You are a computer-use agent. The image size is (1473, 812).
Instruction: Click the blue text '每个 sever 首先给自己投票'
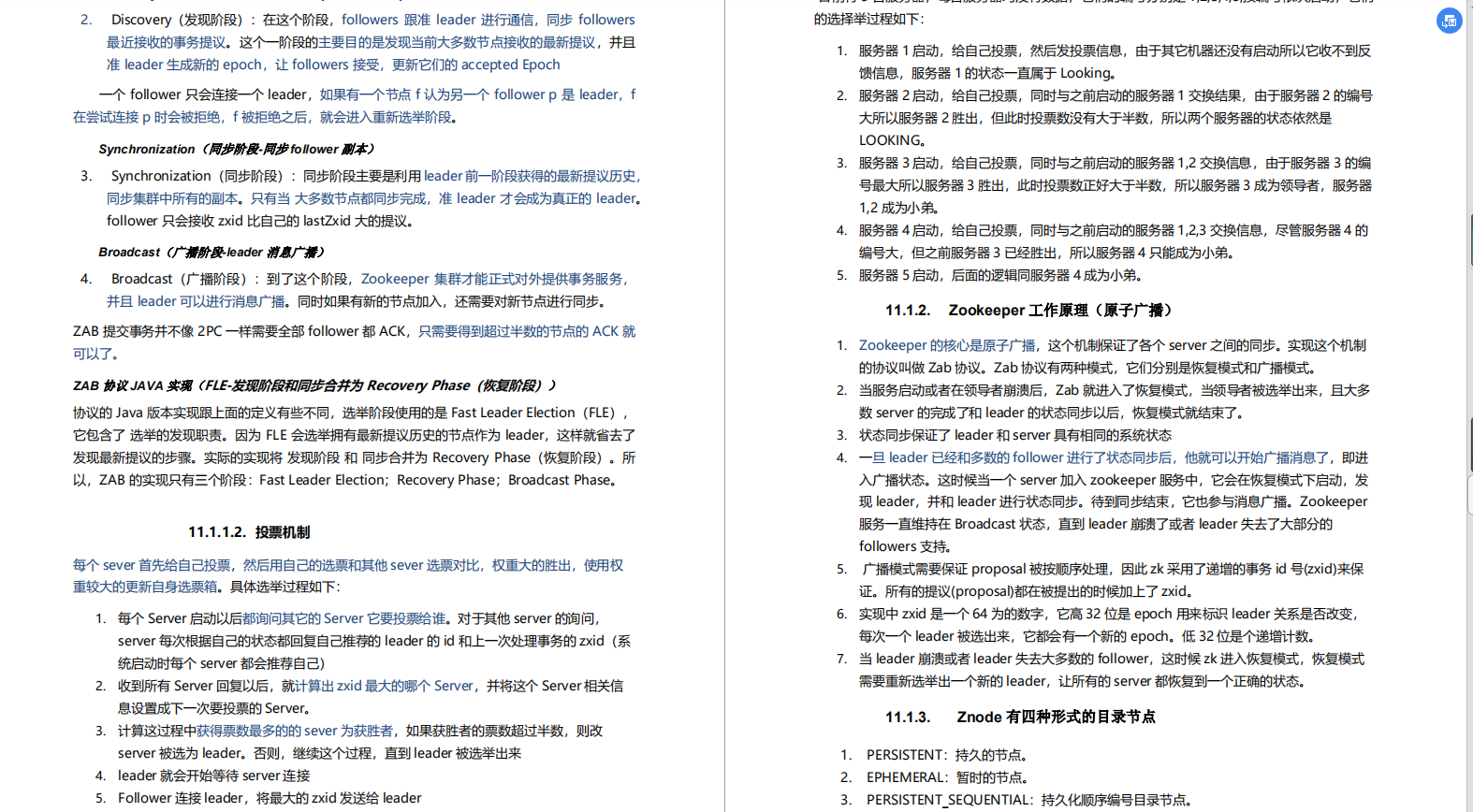[x=152, y=565]
